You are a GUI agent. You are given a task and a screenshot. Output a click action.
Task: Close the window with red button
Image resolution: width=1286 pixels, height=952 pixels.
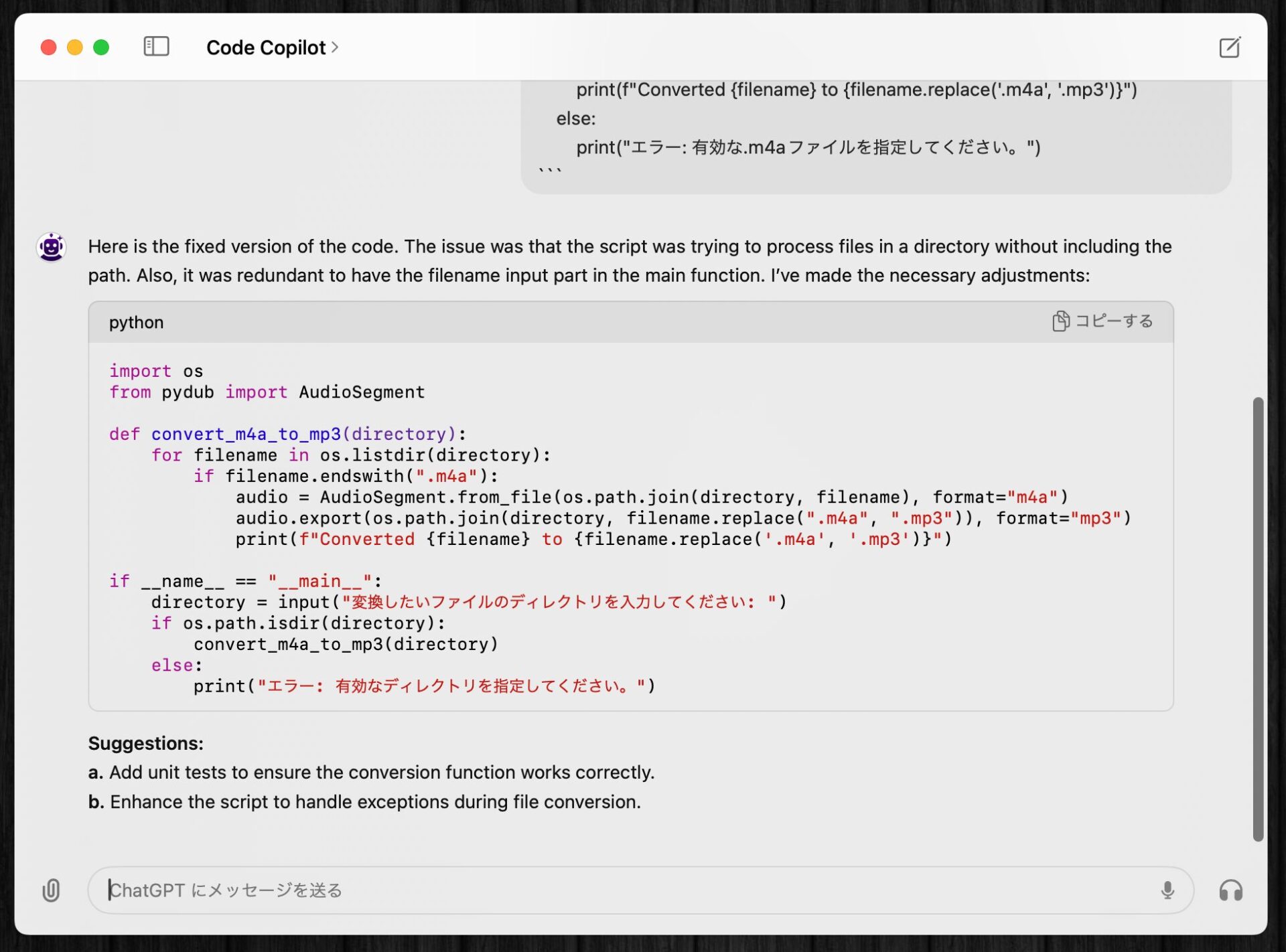point(48,48)
